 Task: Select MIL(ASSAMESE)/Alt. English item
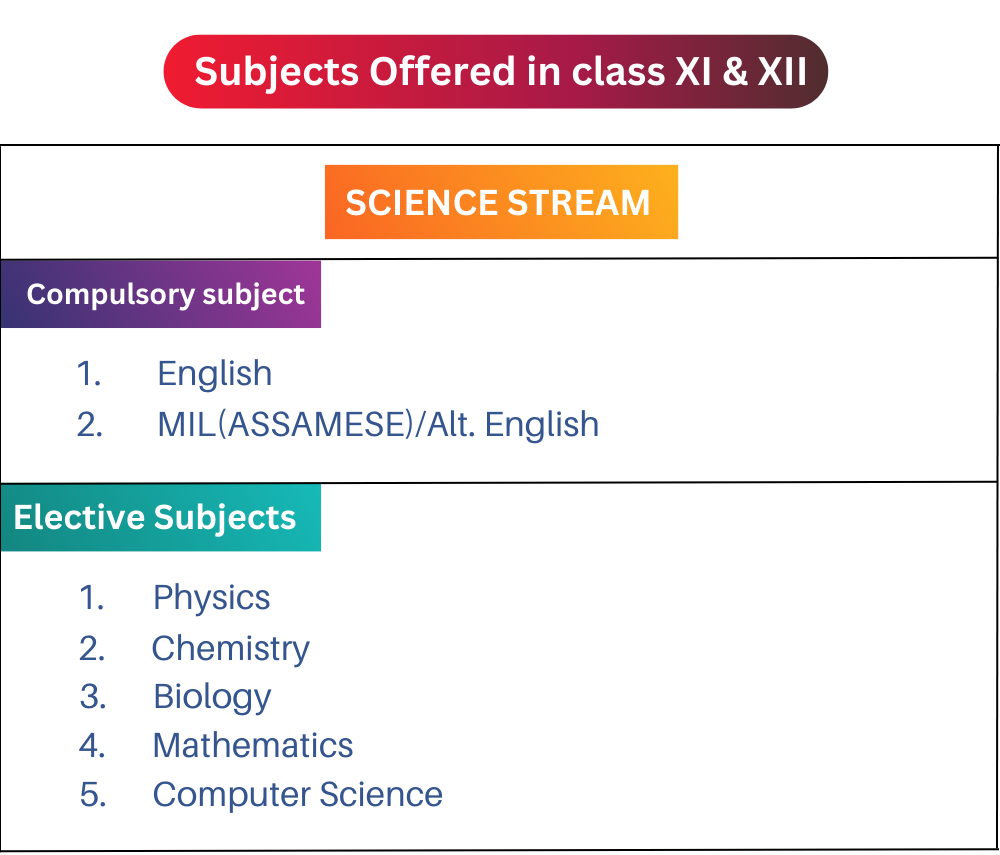(378, 425)
